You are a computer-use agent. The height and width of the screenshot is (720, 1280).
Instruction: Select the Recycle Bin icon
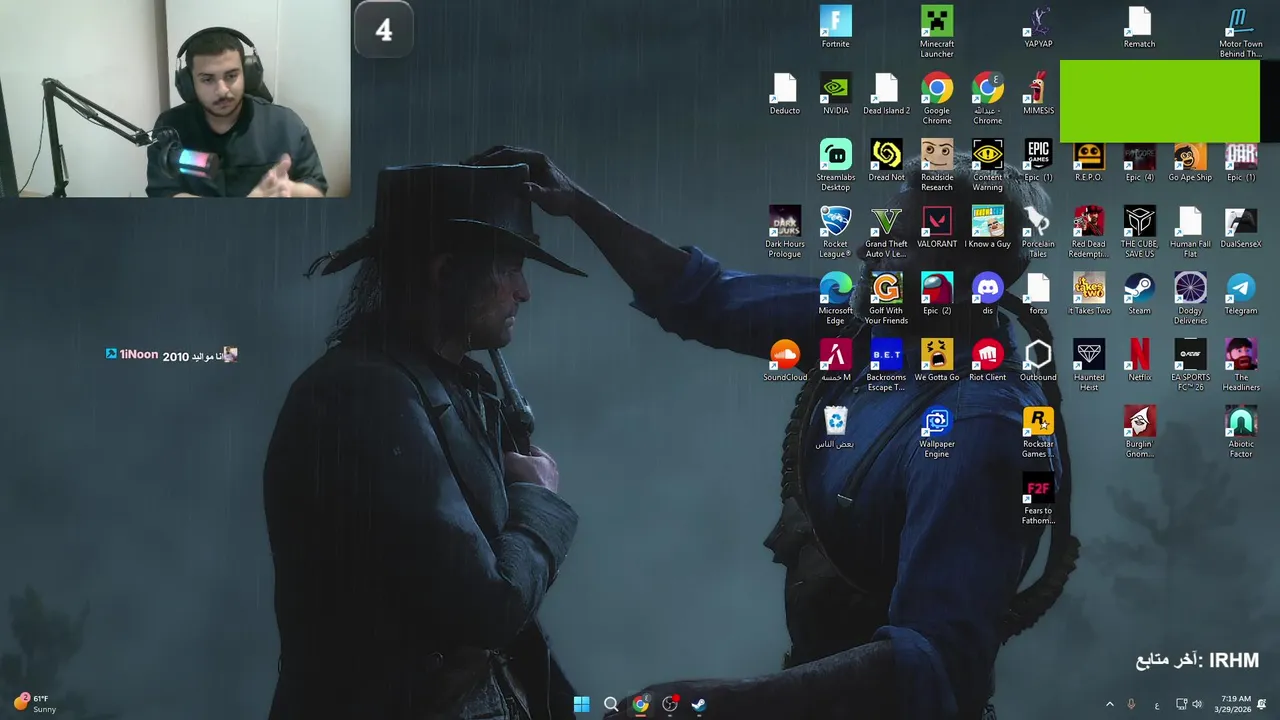pyautogui.click(x=835, y=428)
